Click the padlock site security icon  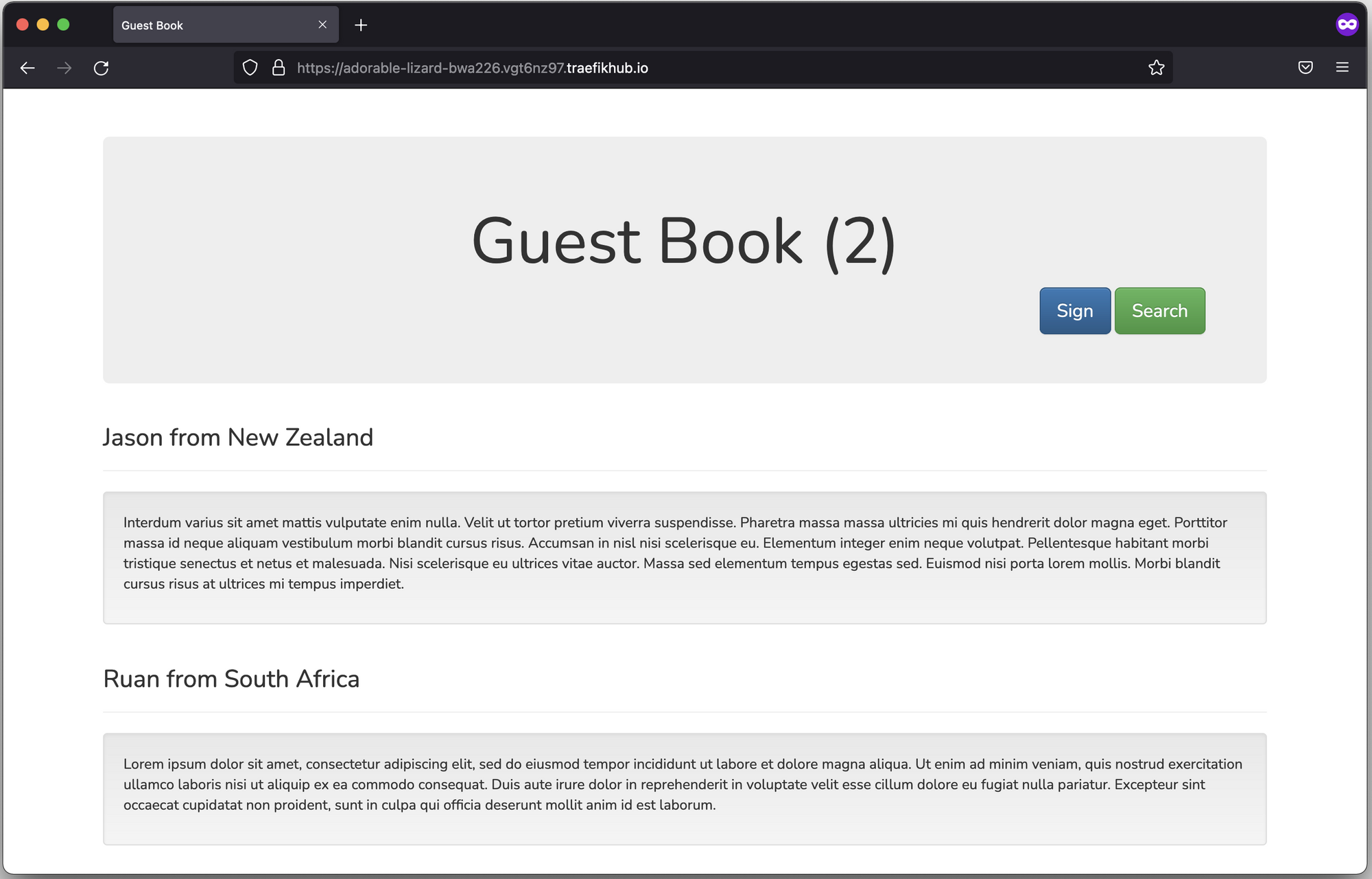pyautogui.click(x=279, y=68)
